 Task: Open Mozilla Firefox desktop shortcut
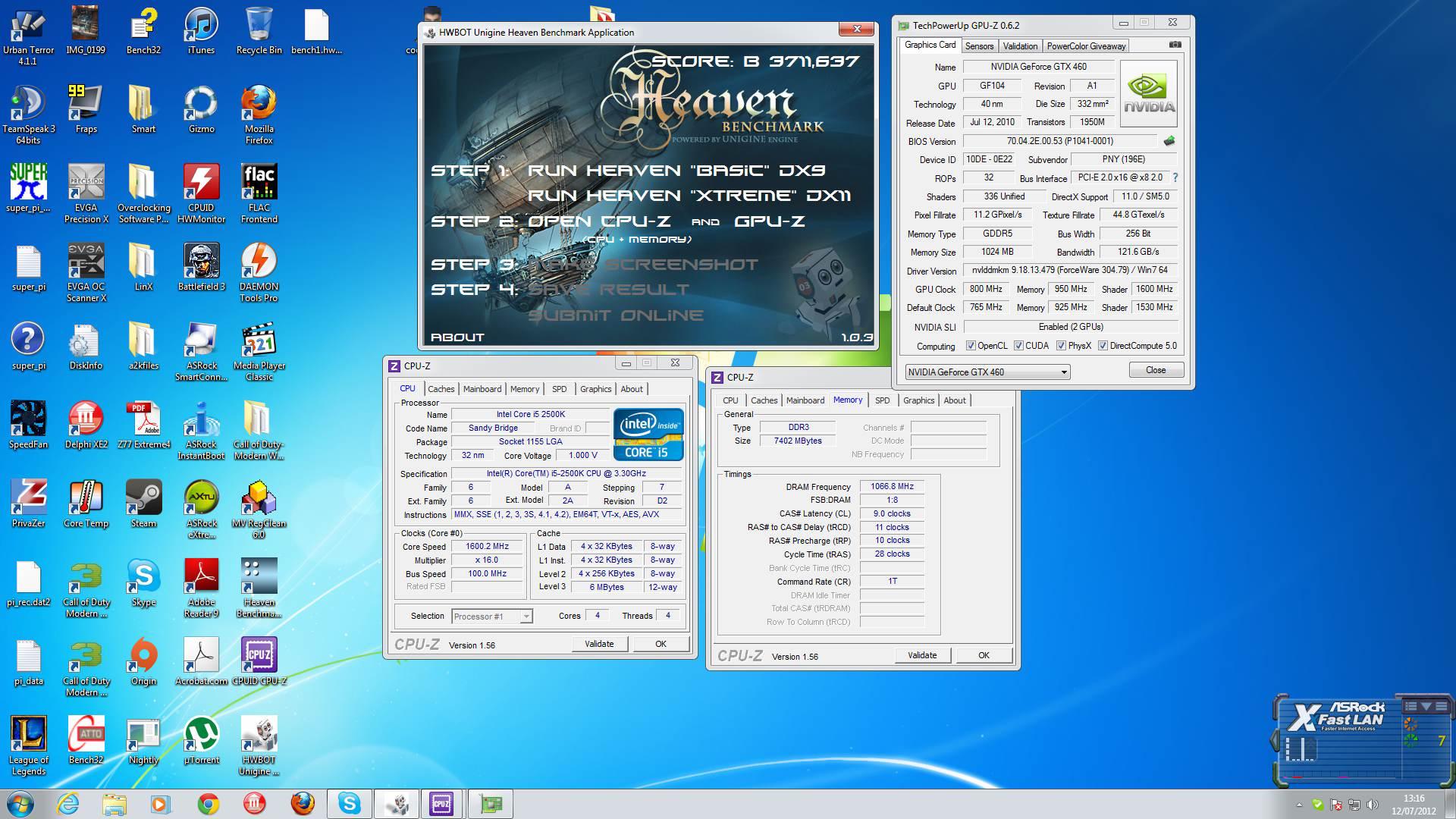point(259,115)
